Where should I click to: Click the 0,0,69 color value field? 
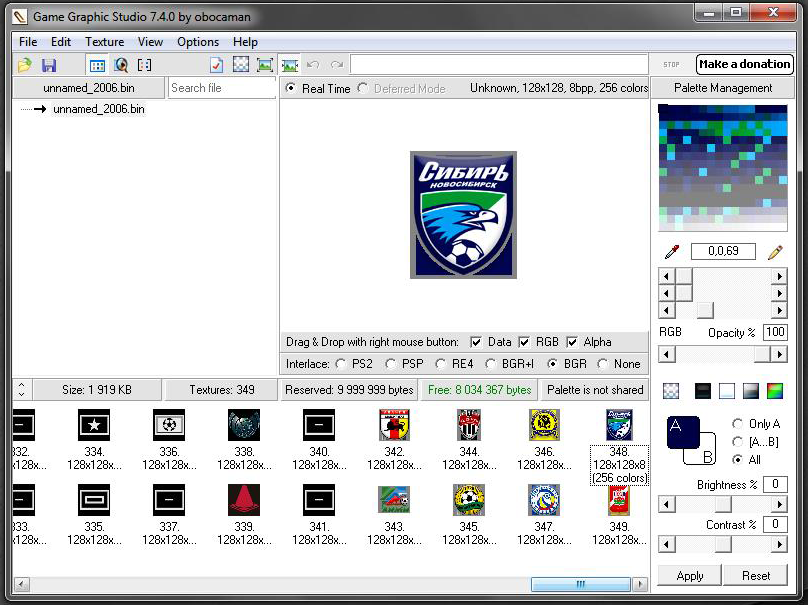[723, 251]
